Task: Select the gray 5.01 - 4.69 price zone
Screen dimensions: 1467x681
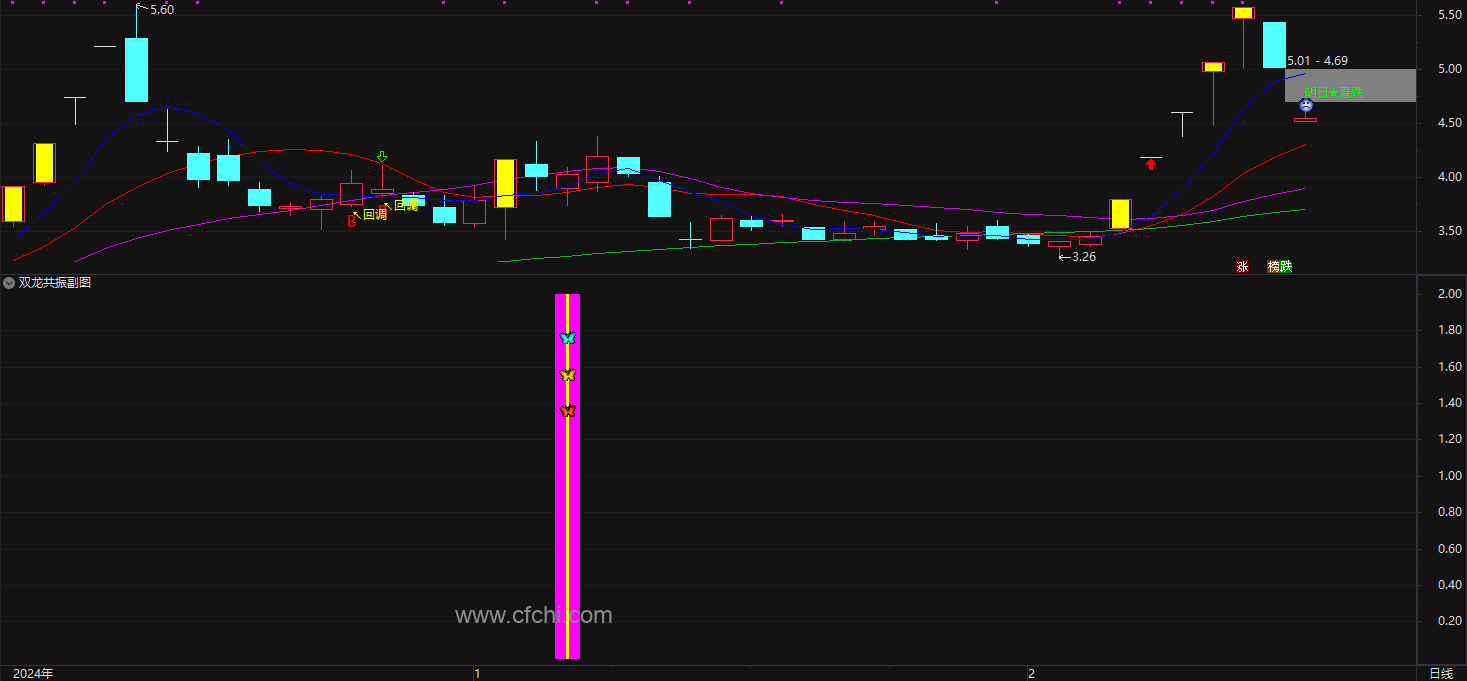Action: click(x=1351, y=86)
